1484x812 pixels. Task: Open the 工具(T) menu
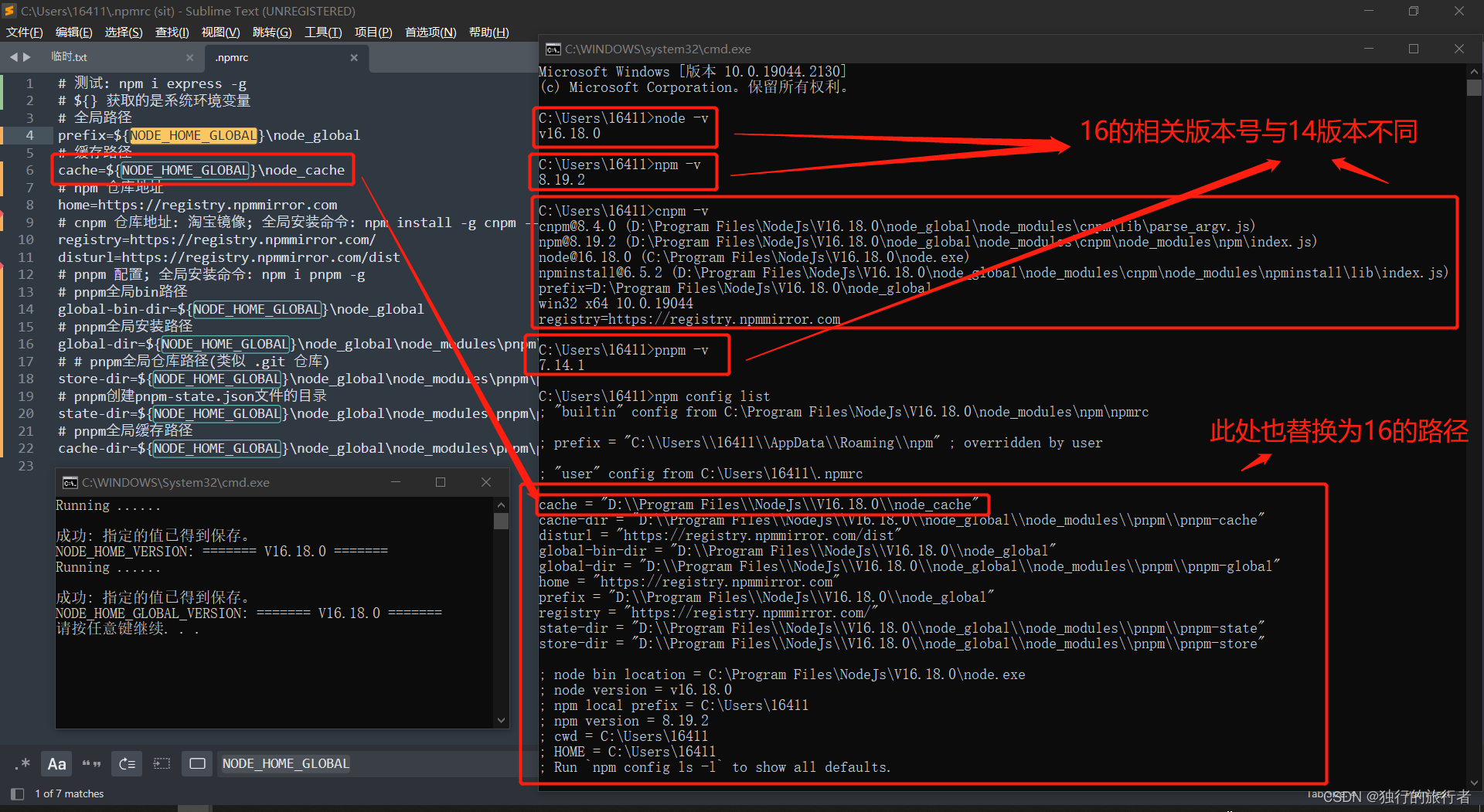(x=323, y=32)
